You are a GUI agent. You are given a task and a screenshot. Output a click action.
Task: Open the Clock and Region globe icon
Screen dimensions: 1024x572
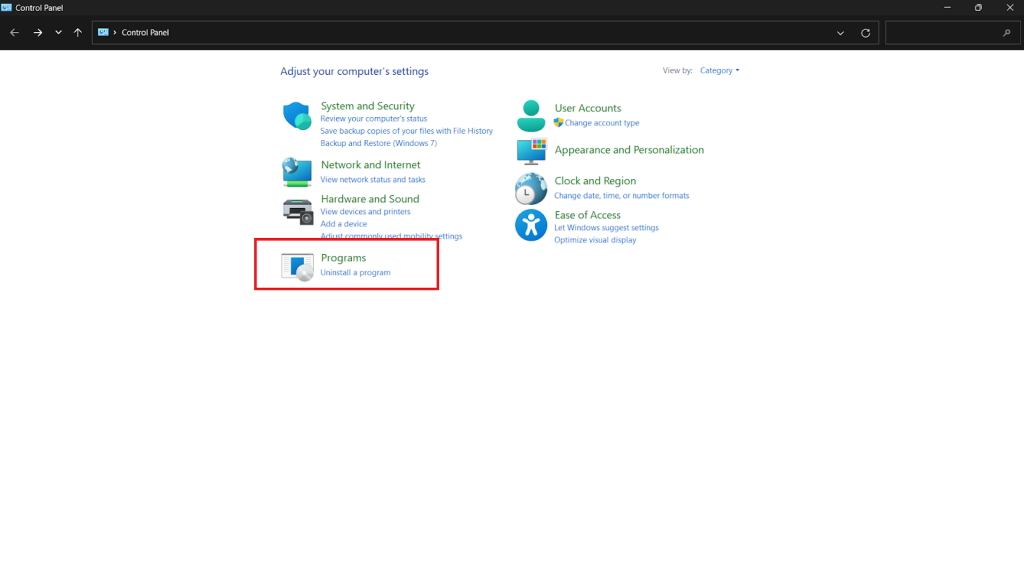coord(531,189)
